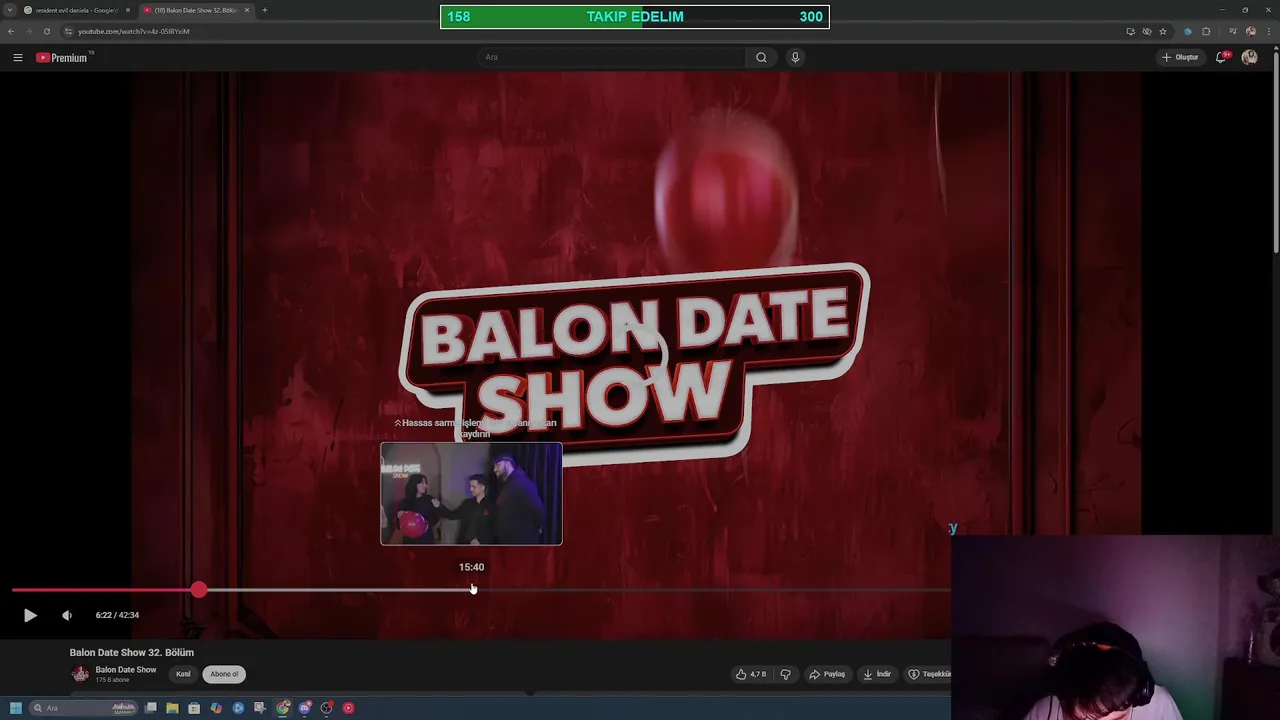Open YouTube notifications bell
Screen dimensions: 1280x720
click(1221, 57)
